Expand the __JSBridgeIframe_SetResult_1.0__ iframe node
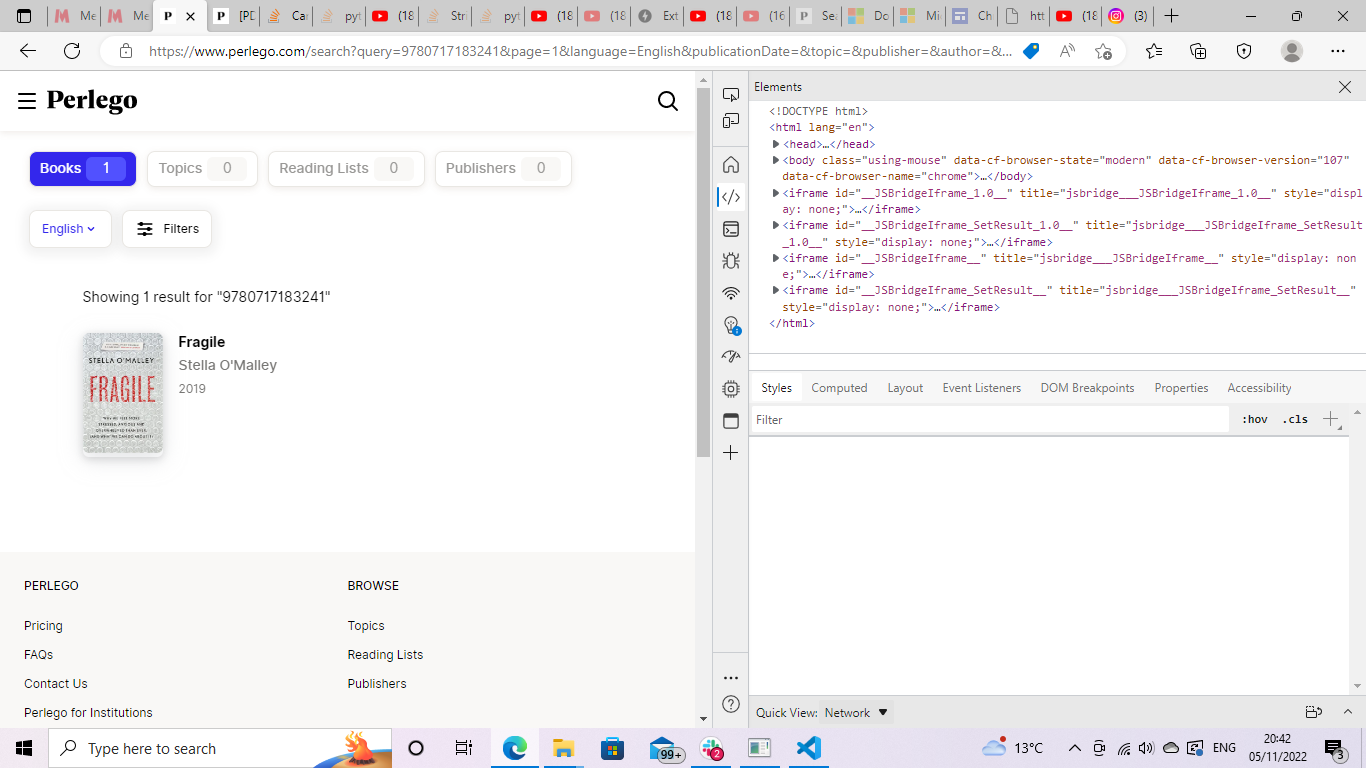The width and height of the screenshot is (1366, 768). pyautogui.click(x=776, y=226)
